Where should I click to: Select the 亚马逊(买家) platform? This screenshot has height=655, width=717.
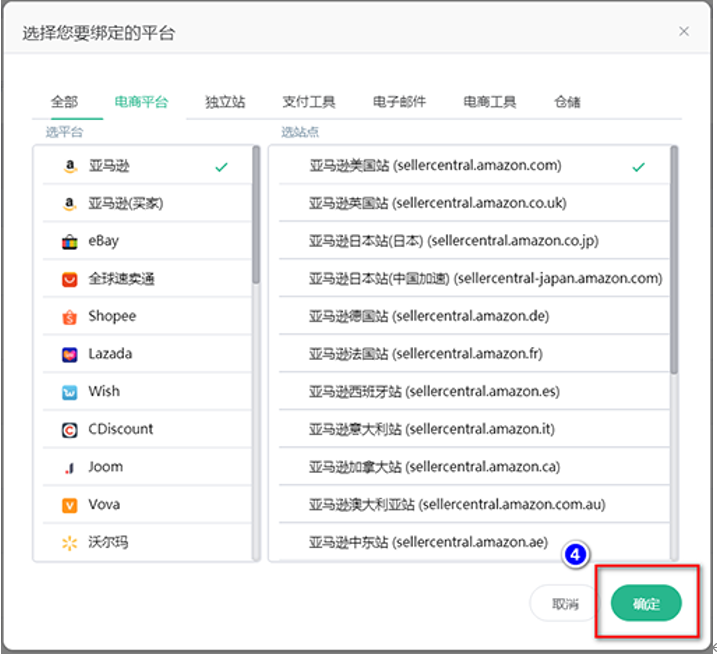coord(147,204)
